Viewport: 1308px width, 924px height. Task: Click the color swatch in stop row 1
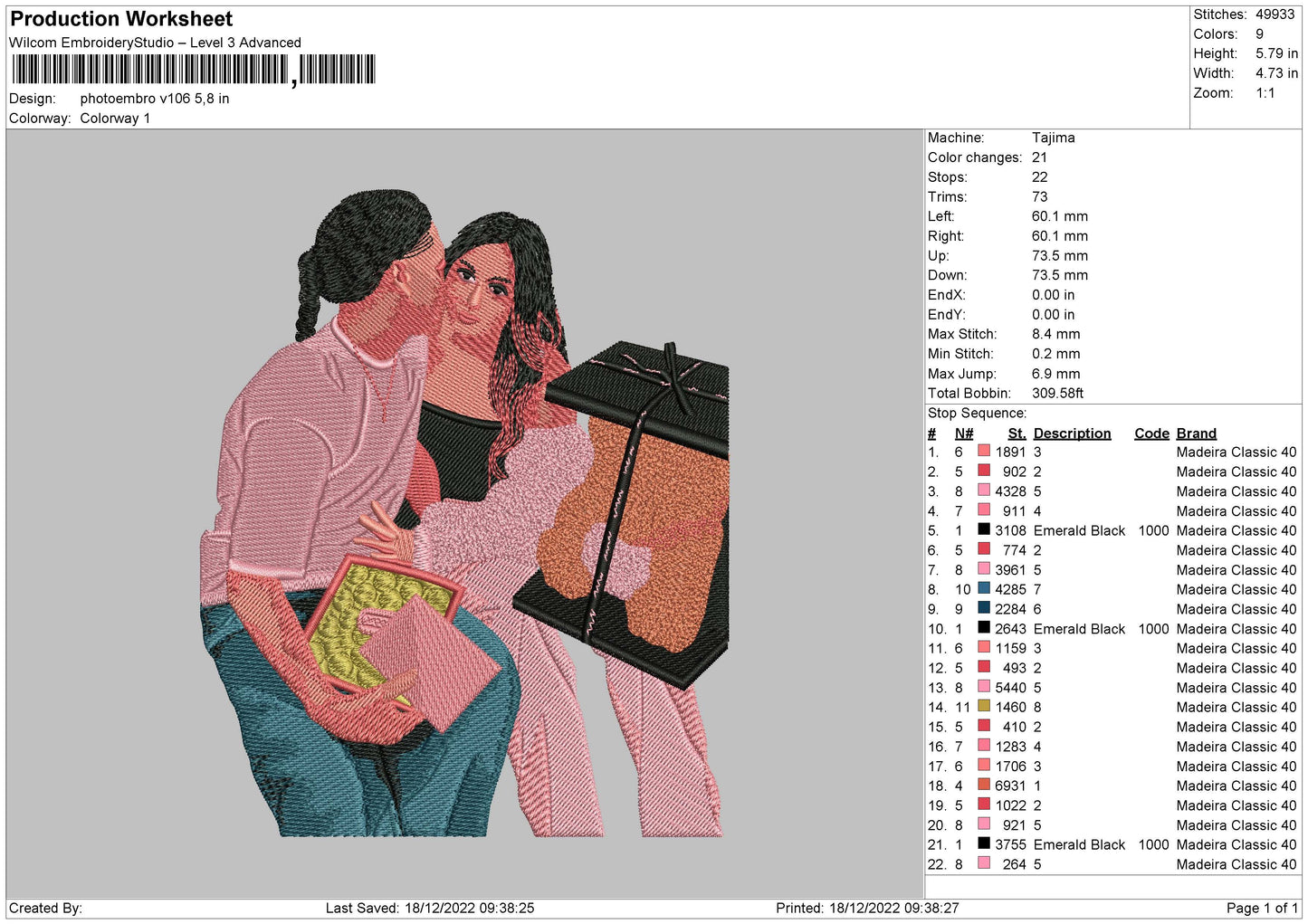[984, 451]
